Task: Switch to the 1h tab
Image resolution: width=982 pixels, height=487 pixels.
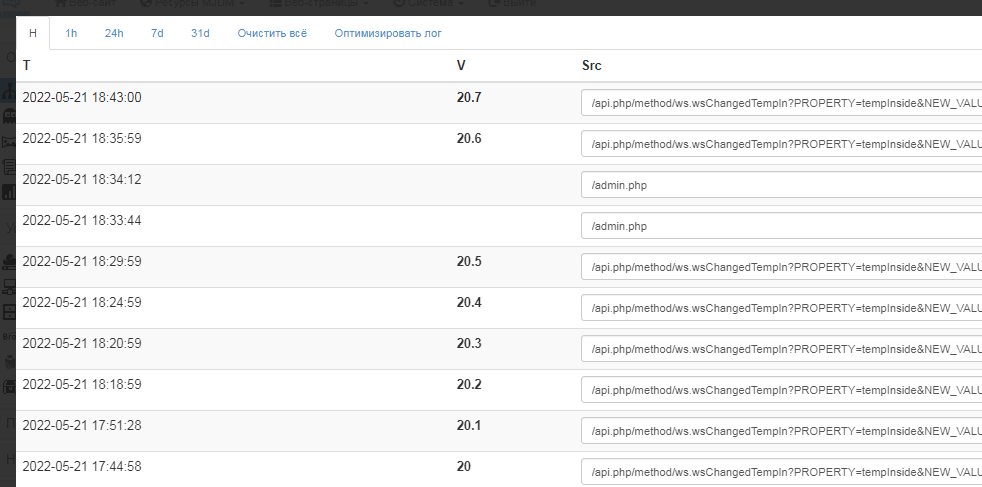Action: pyautogui.click(x=71, y=33)
